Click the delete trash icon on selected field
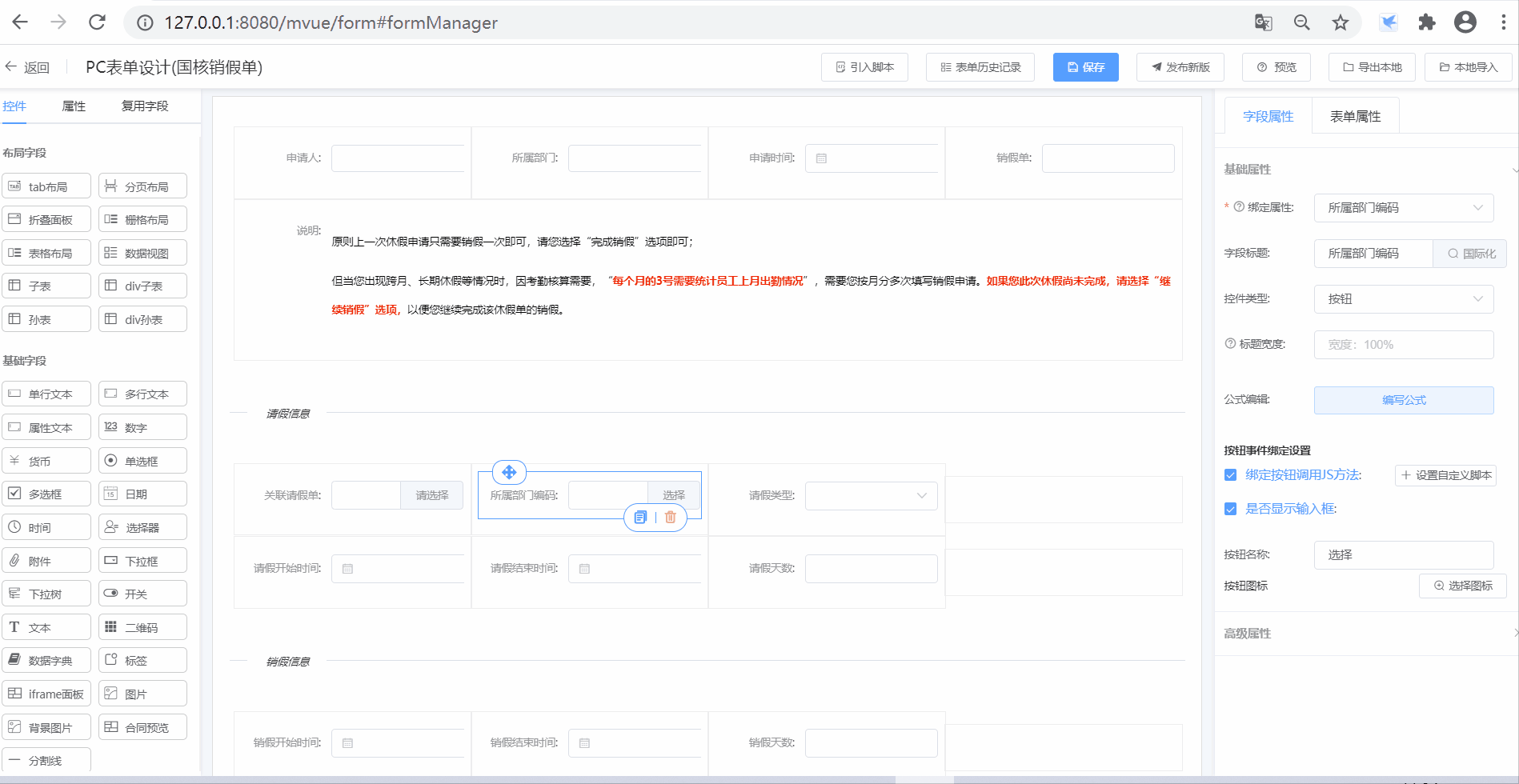This screenshot has height=784, width=1519. coord(671,518)
